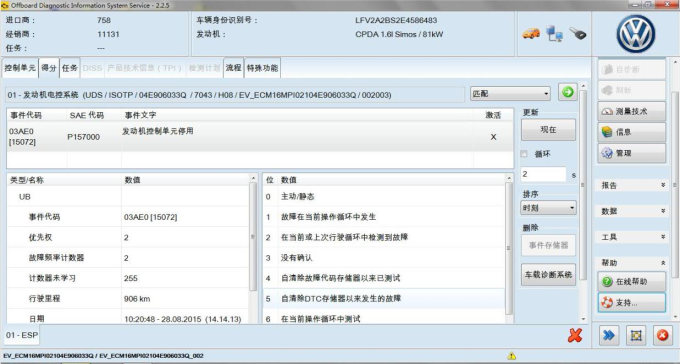680x364 pixels.
Task: Click the Volkswagen logo
Action: 636,34
